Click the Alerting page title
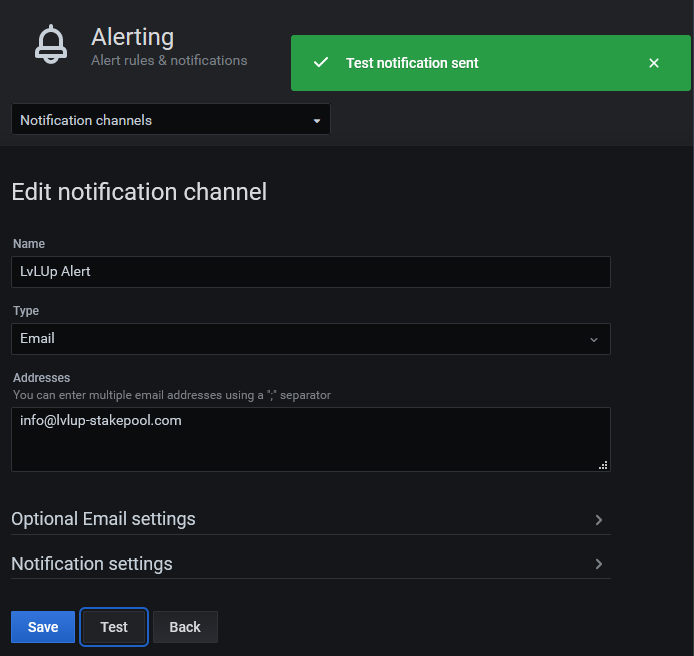Image resolution: width=694 pixels, height=656 pixels. point(133,37)
